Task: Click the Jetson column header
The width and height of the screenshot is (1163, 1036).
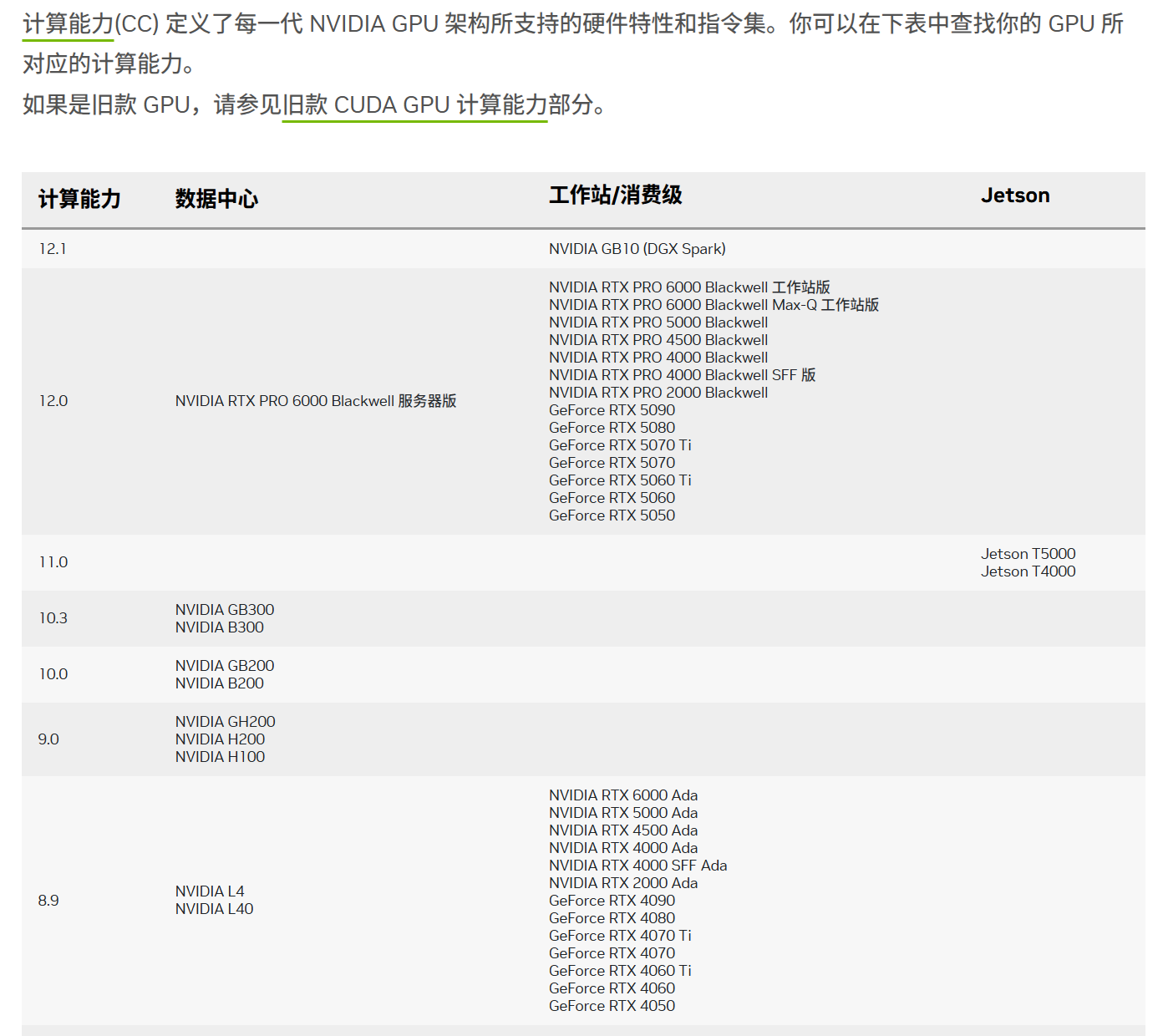Action: [1015, 196]
